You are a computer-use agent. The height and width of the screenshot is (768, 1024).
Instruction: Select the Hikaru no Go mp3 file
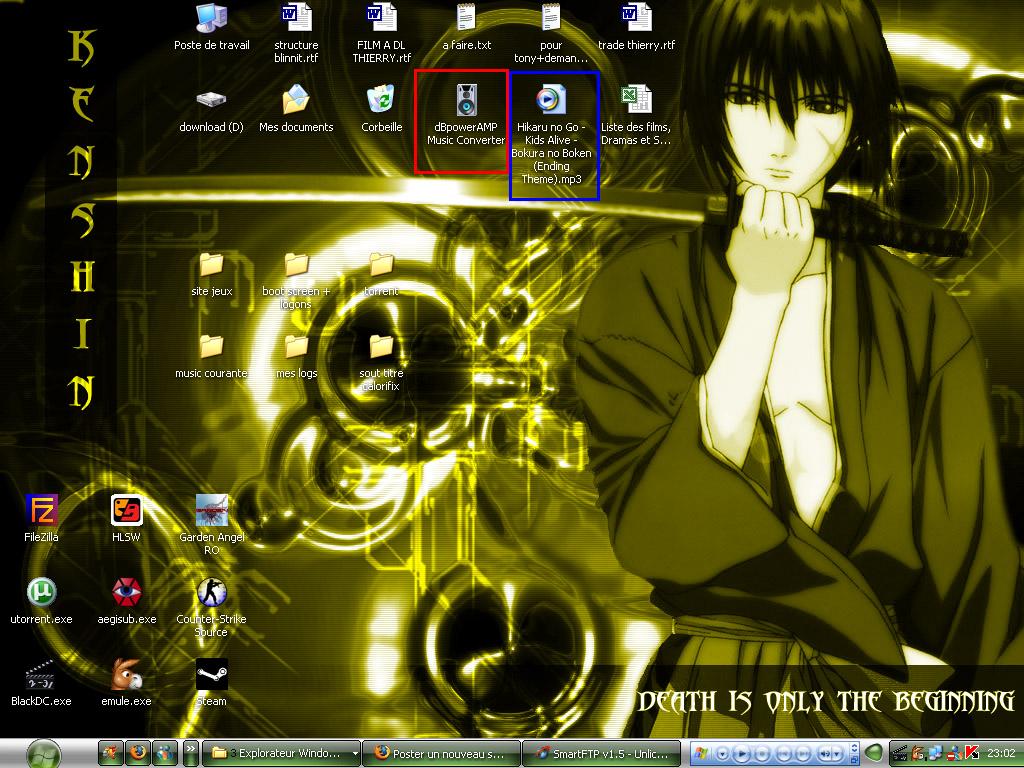551,135
